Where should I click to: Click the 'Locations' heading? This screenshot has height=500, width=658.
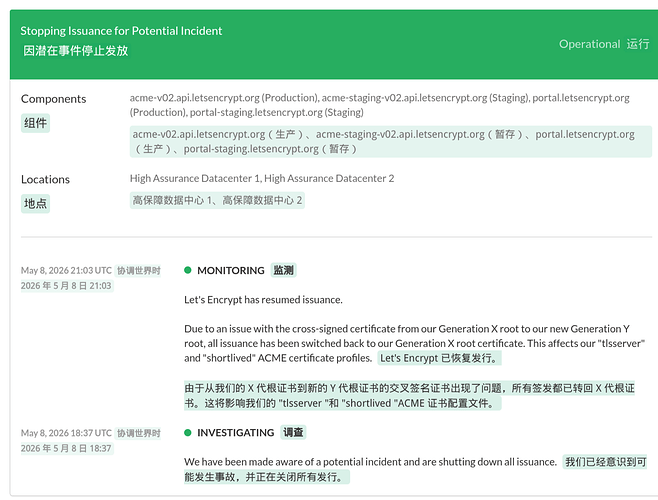pos(45,179)
